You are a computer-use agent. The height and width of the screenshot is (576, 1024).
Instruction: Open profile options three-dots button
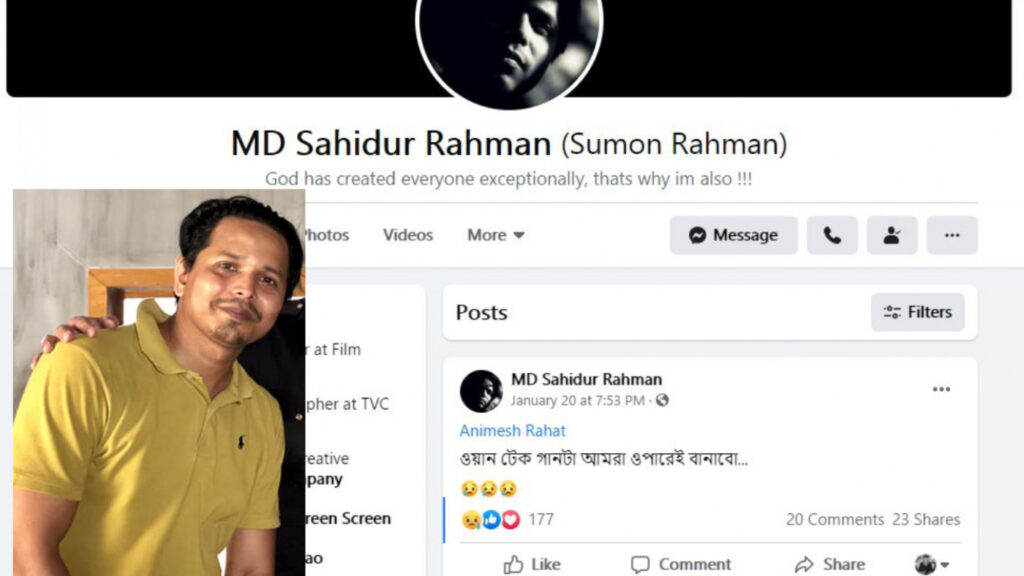[x=952, y=235]
